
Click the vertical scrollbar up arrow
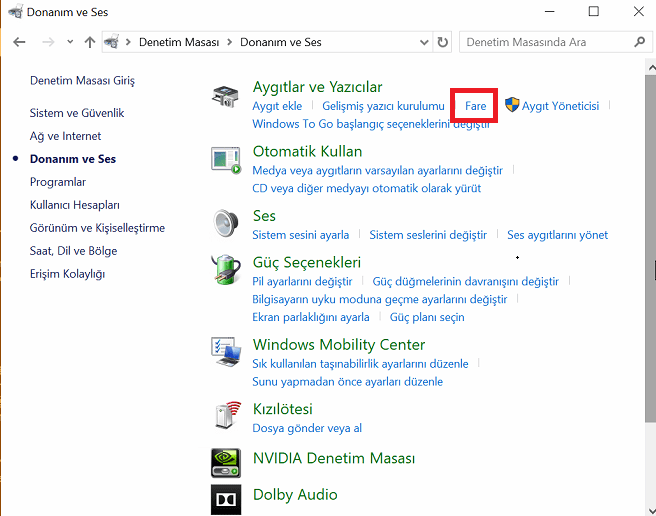(x=651, y=67)
